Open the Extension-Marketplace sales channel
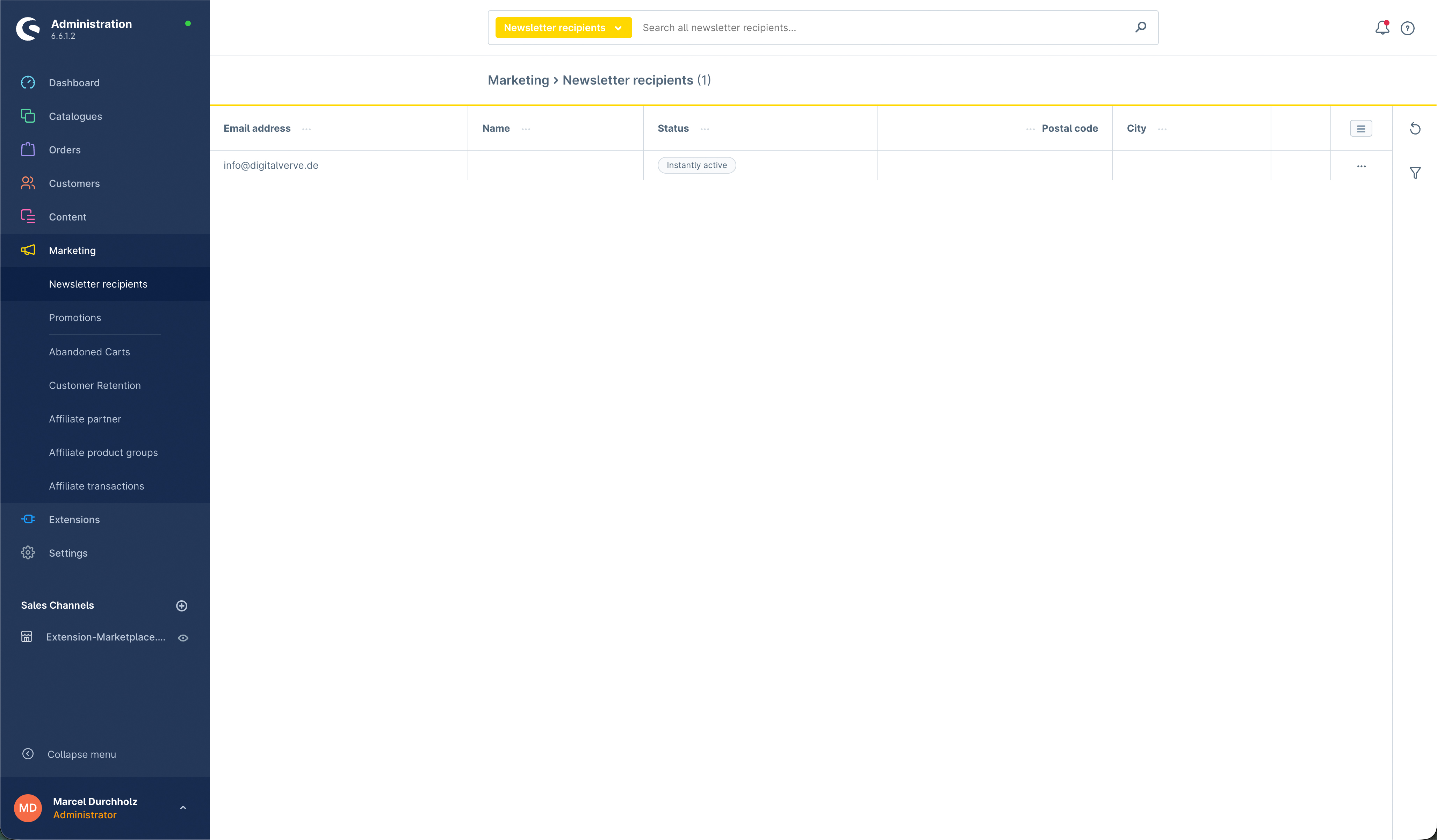The image size is (1437, 840). coord(106,637)
